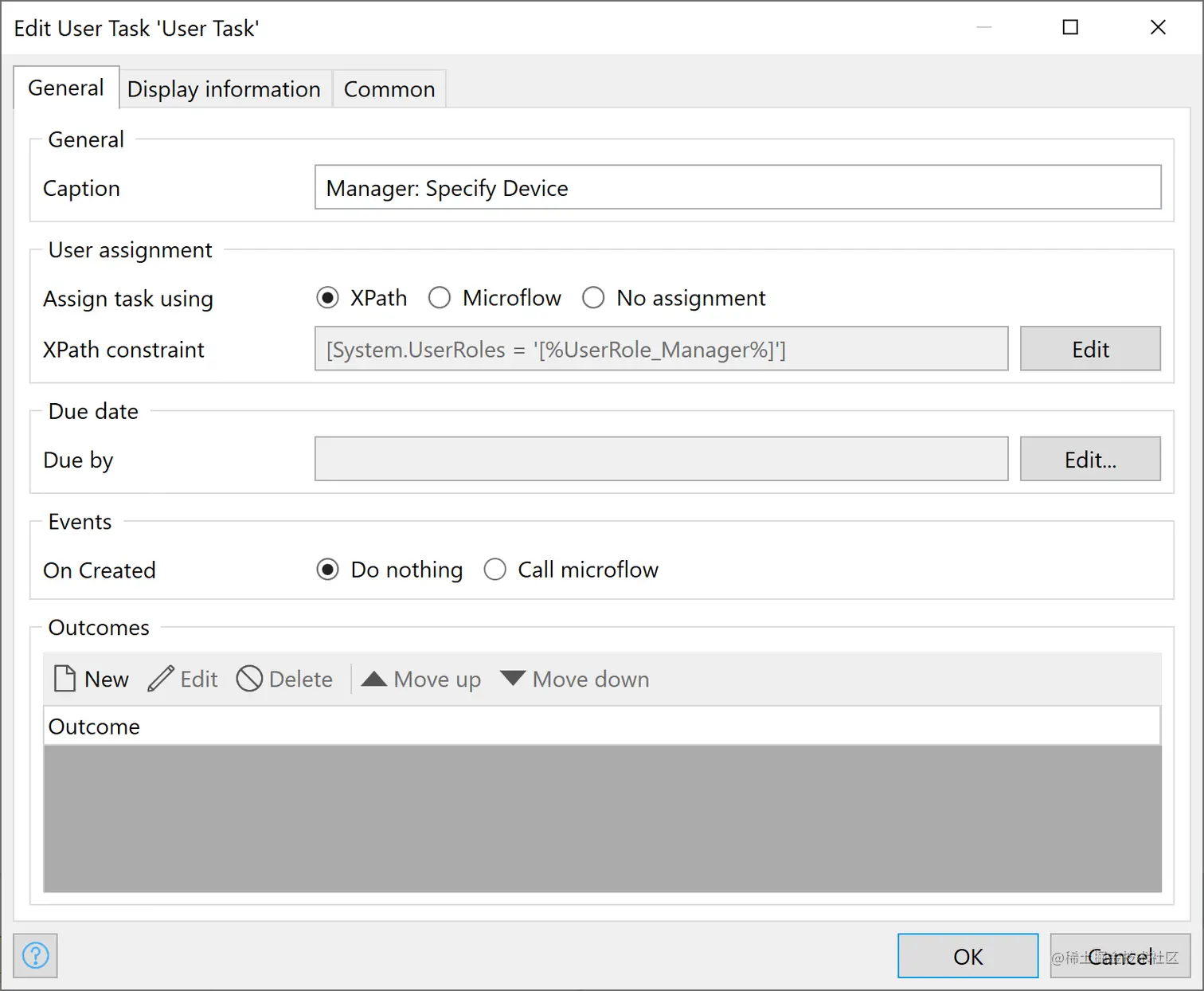Click the Move down arrow icon

click(x=513, y=679)
